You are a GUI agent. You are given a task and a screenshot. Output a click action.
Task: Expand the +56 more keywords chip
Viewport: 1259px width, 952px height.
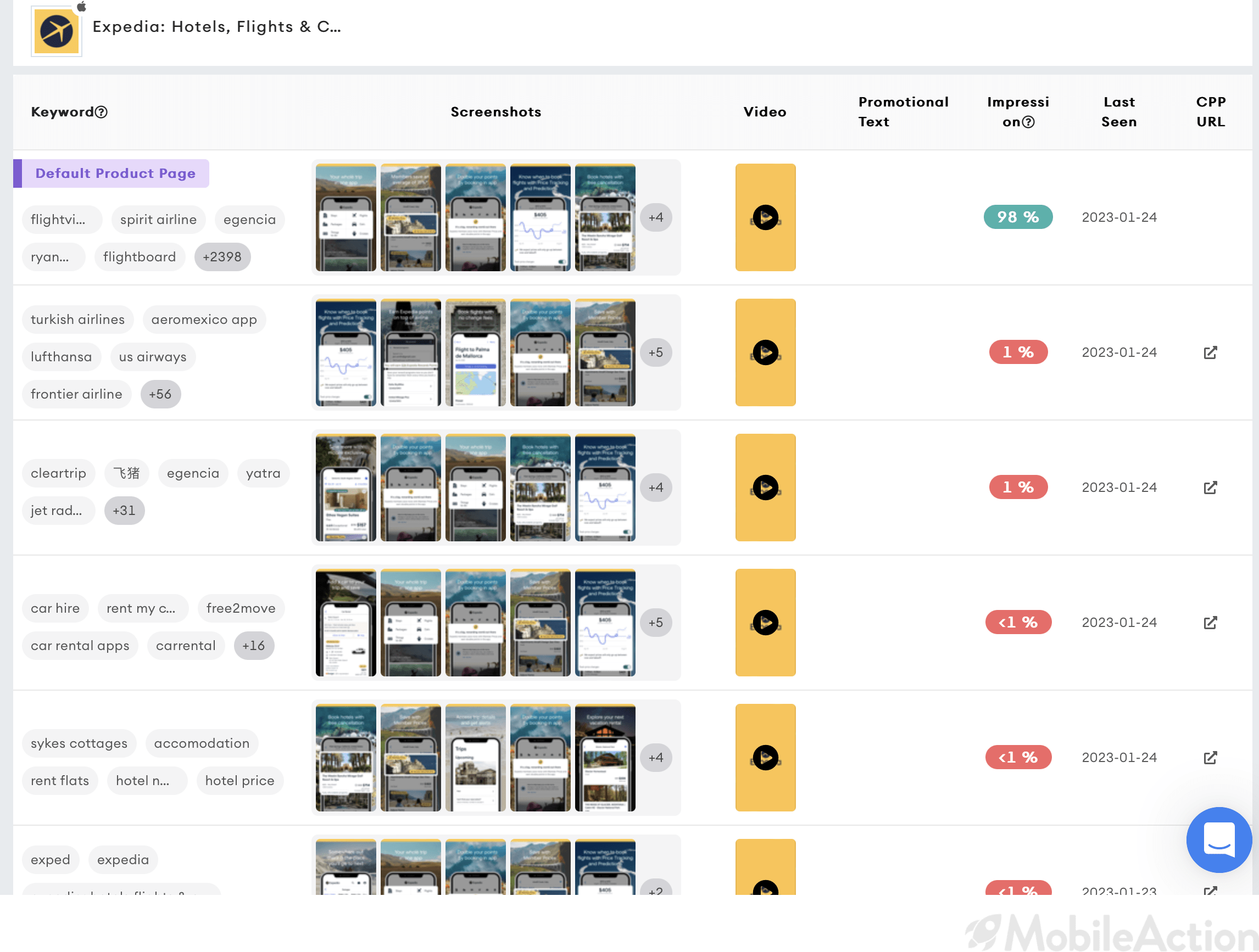click(160, 394)
